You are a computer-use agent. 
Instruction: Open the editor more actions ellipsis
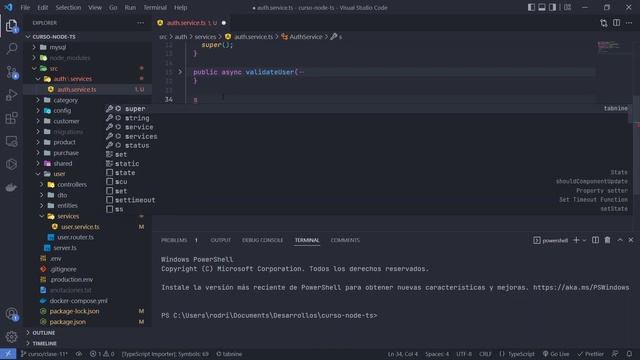click(629, 23)
